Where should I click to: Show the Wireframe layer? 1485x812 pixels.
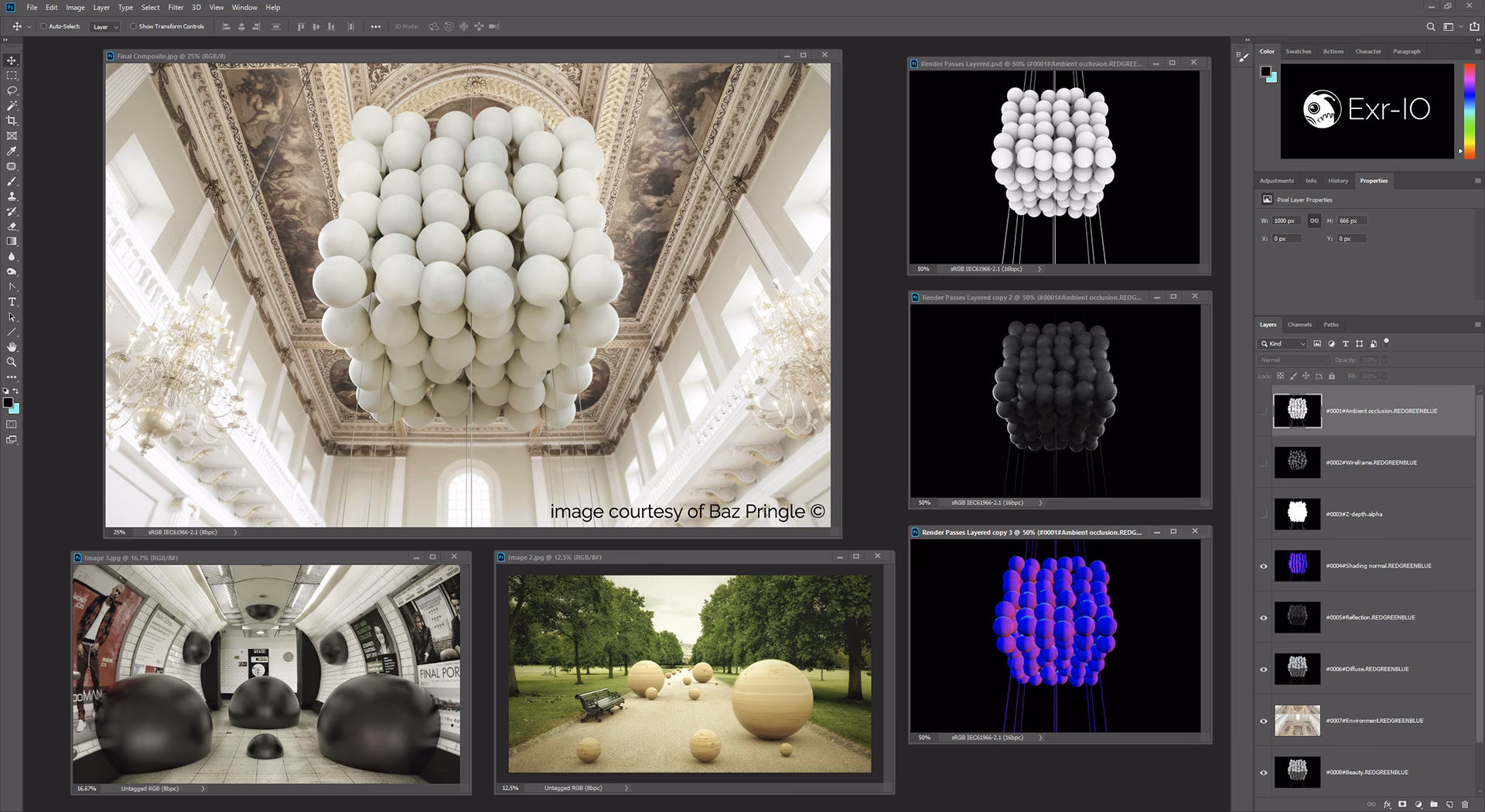(1264, 462)
